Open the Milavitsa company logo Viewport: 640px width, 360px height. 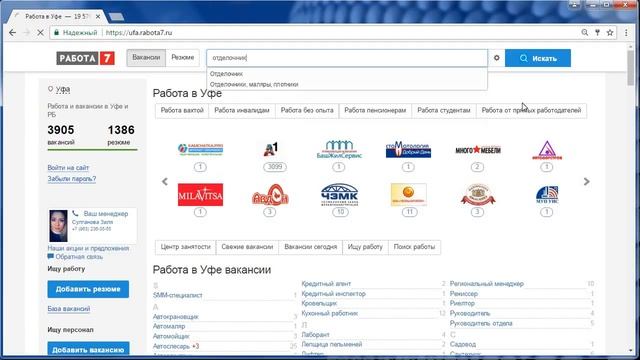coord(200,195)
